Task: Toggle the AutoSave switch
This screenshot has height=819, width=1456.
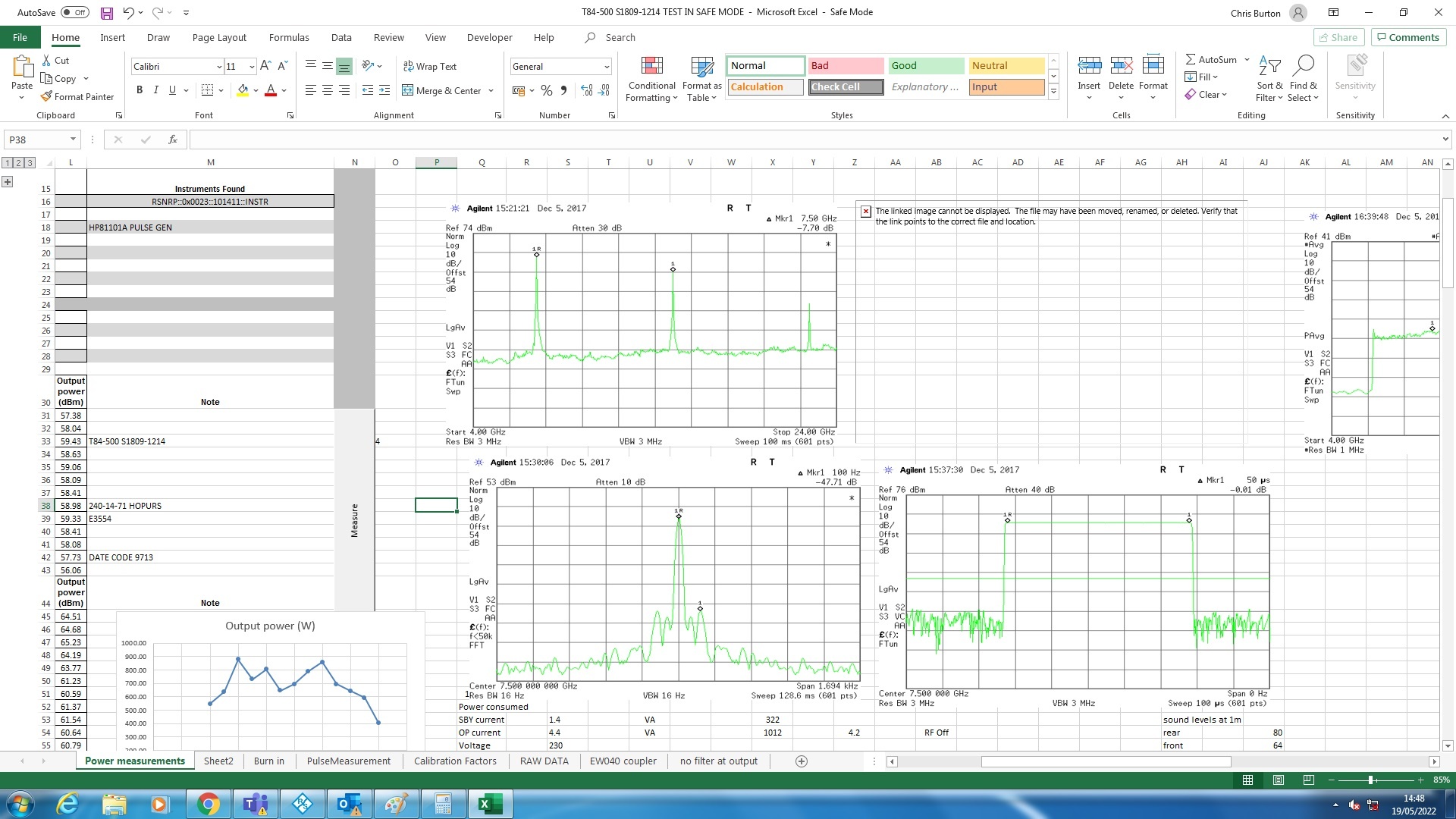Action: click(74, 13)
